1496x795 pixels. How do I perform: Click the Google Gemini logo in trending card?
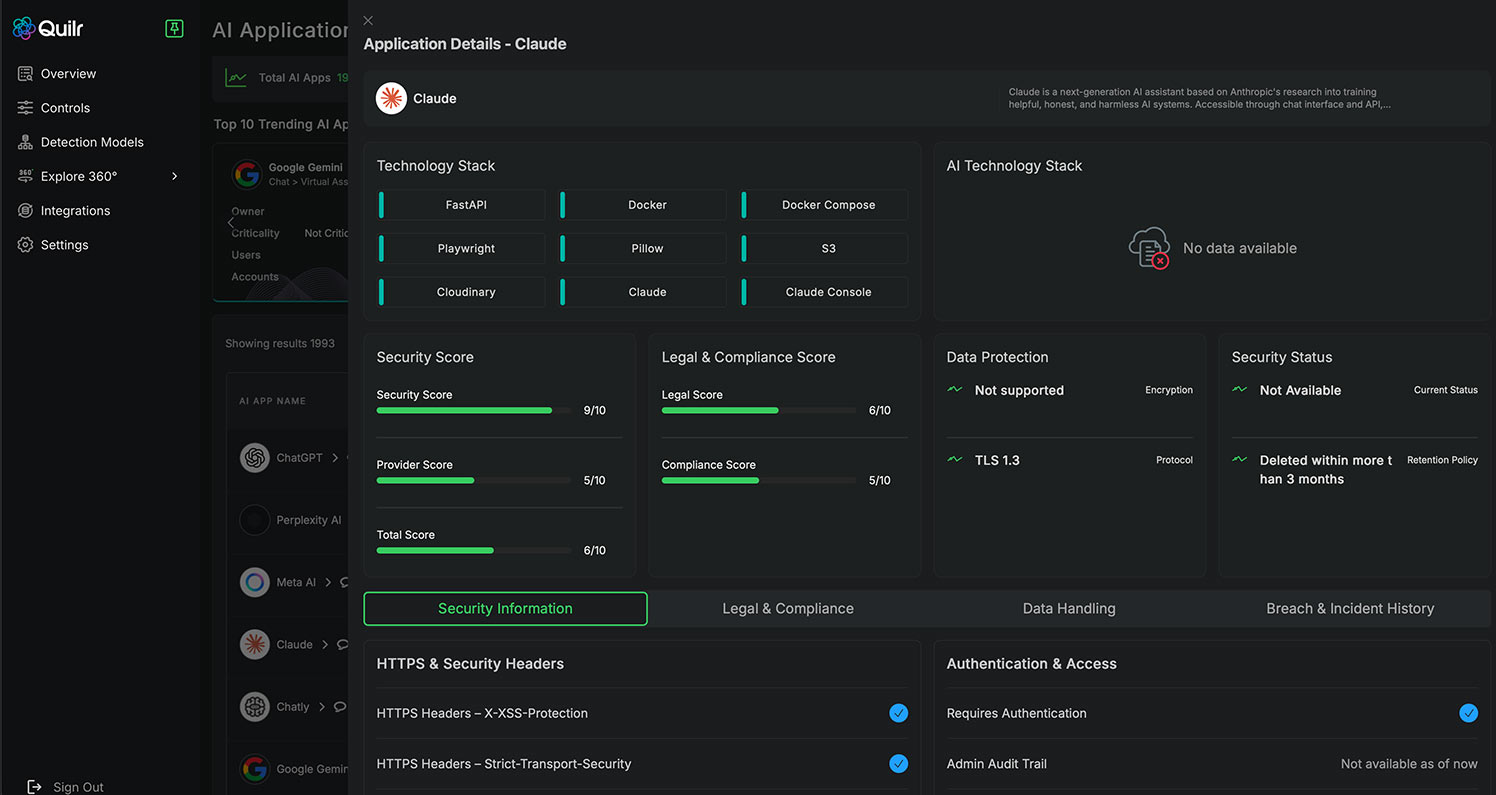click(x=247, y=174)
